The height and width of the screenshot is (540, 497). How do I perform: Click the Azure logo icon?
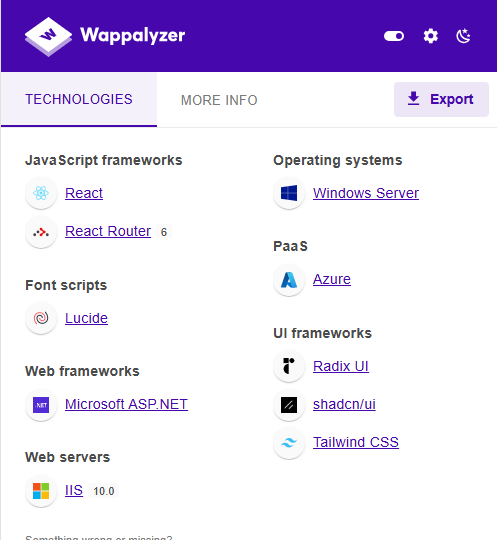(x=289, y=280)
